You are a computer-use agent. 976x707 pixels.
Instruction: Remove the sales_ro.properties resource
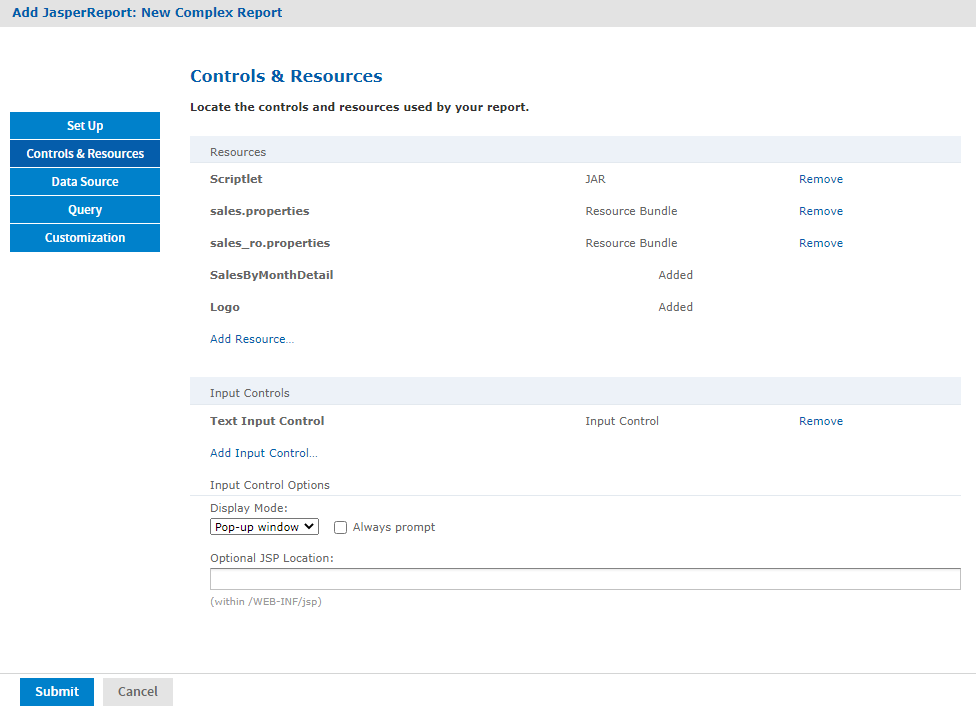[820, 243]
